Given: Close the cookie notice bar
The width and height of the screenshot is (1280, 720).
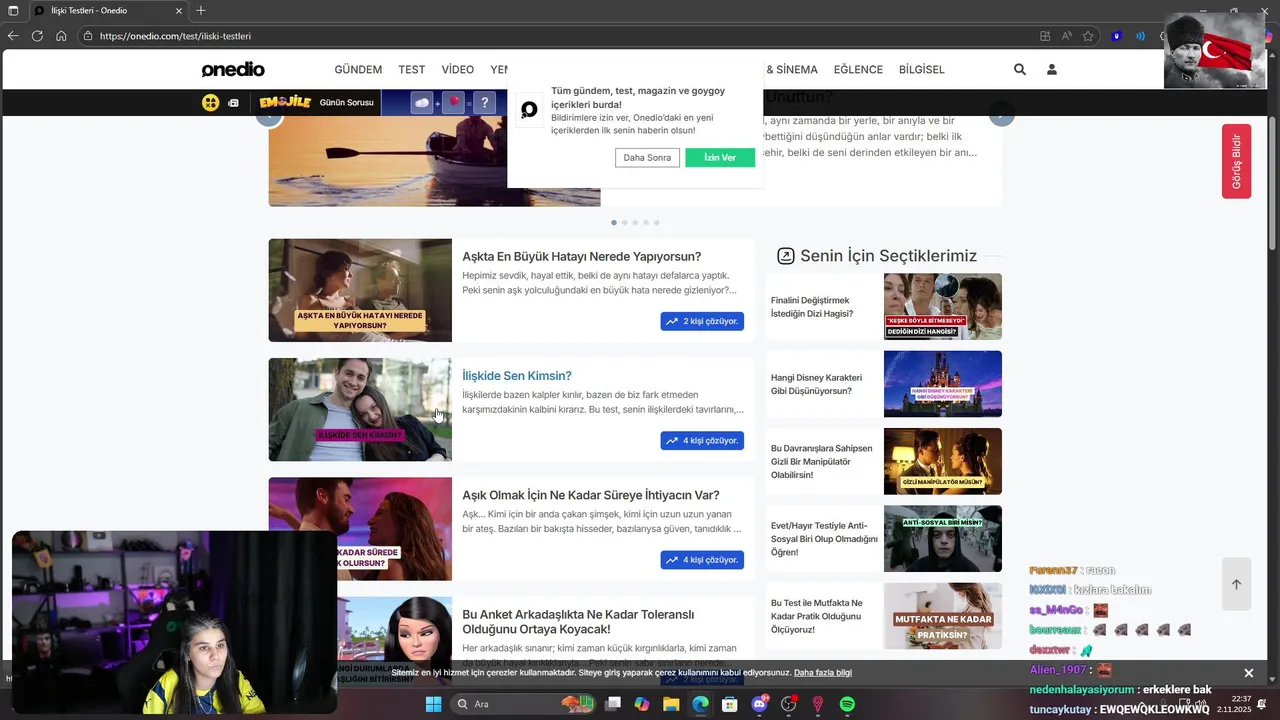Looking at the screenshot, I should pos(1248,673).
